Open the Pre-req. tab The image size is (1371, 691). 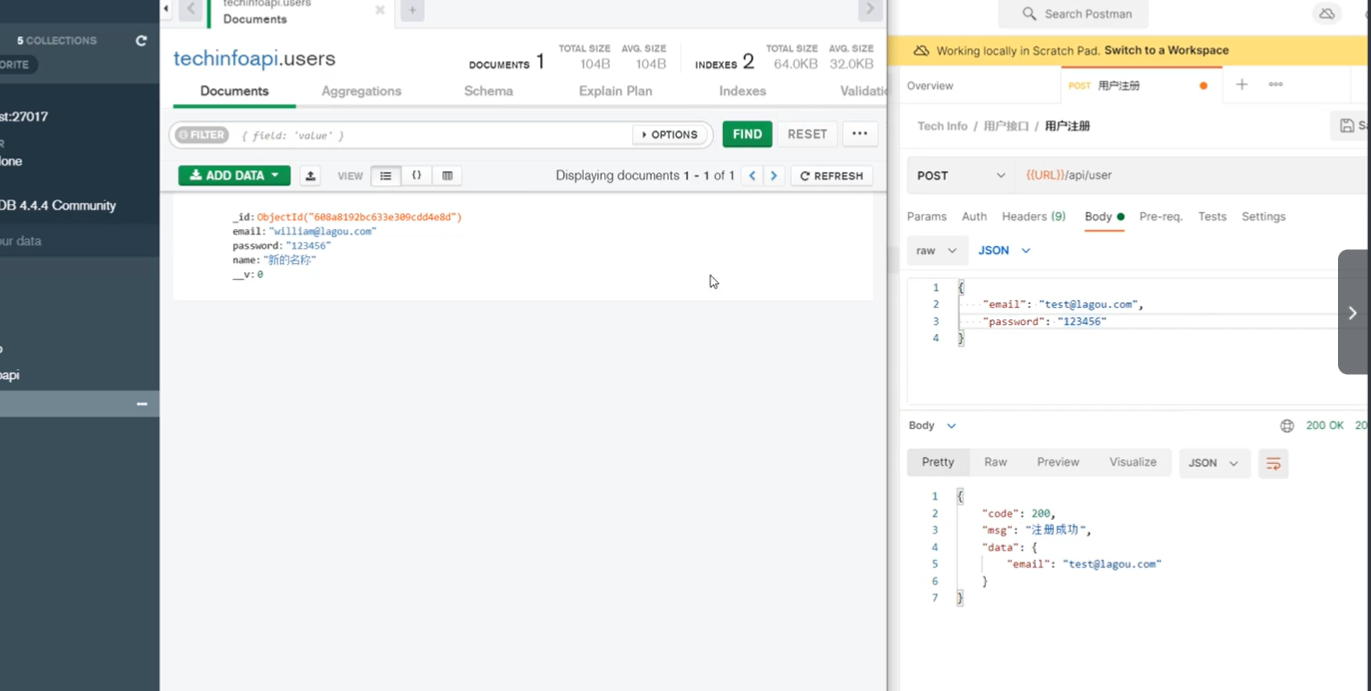pyautogui.click(x=1160, y=217)
